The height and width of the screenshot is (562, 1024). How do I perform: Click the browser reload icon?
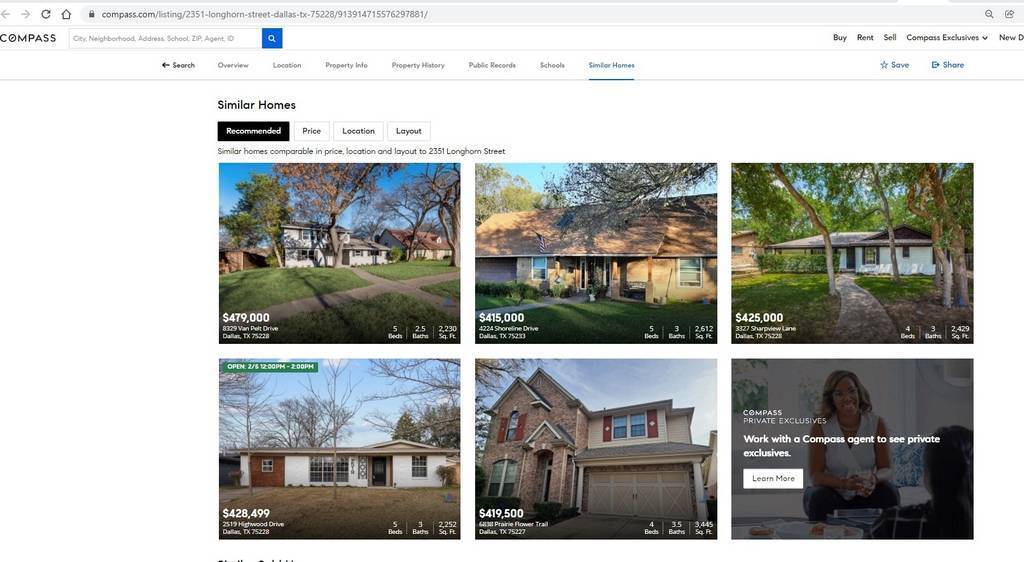(46, 14)
